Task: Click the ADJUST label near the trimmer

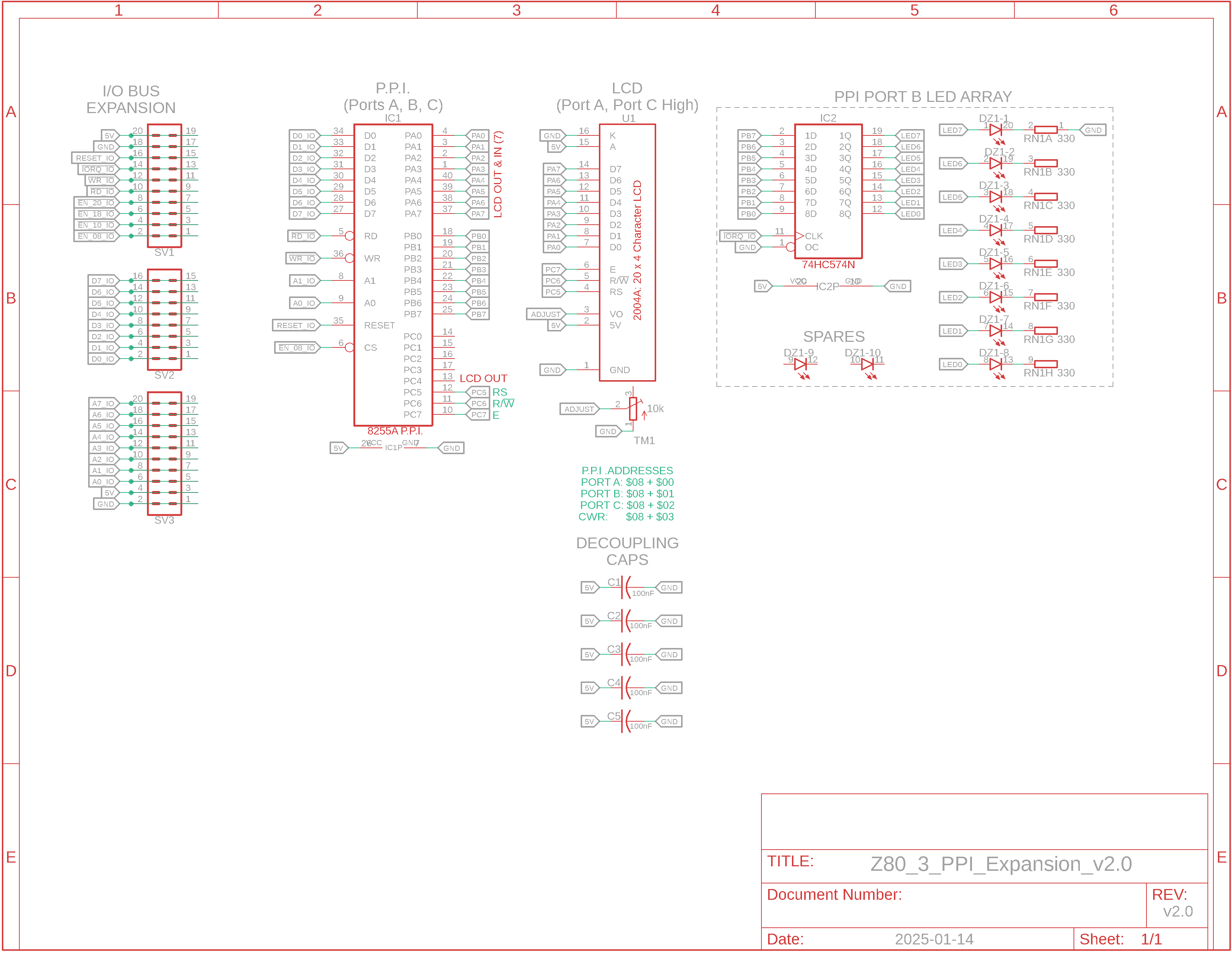Action: pos(579,409)
